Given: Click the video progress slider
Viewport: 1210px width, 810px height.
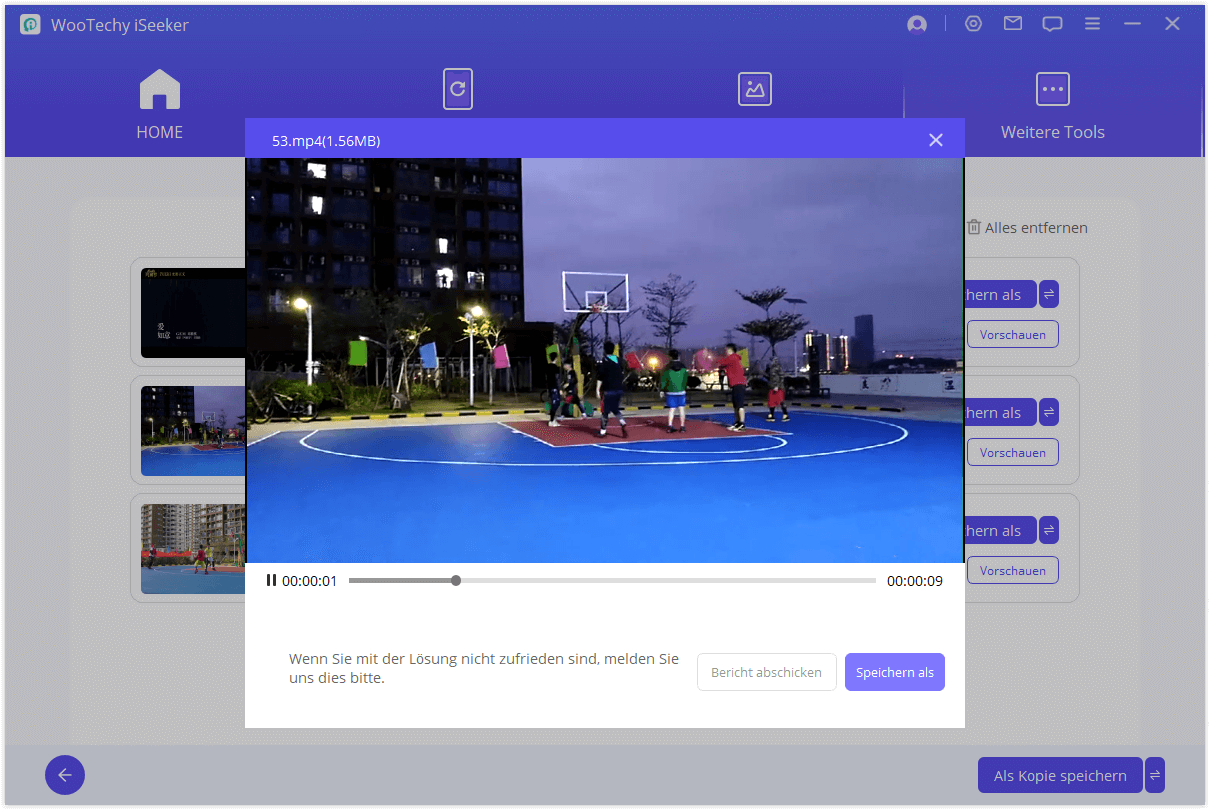Looking at the screenshot, I should coord(611,581).
